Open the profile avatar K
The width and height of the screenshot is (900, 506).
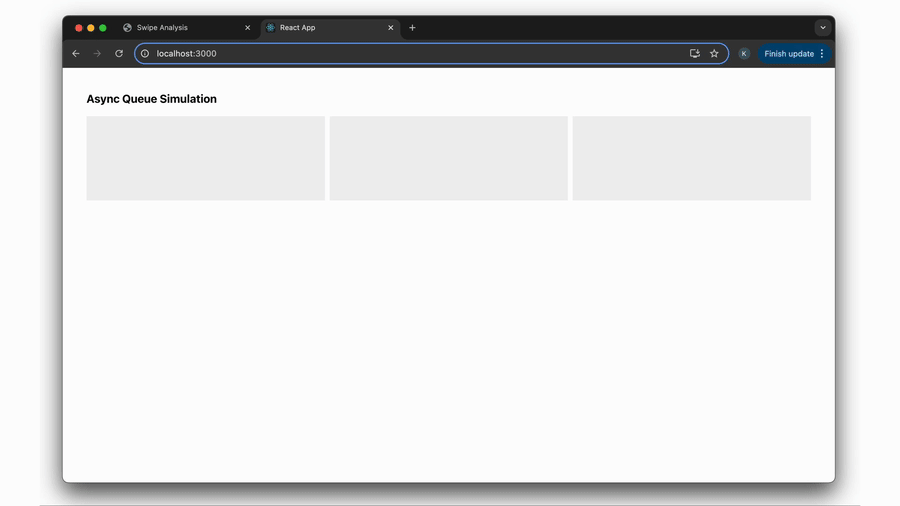click(x=744, y=54)
